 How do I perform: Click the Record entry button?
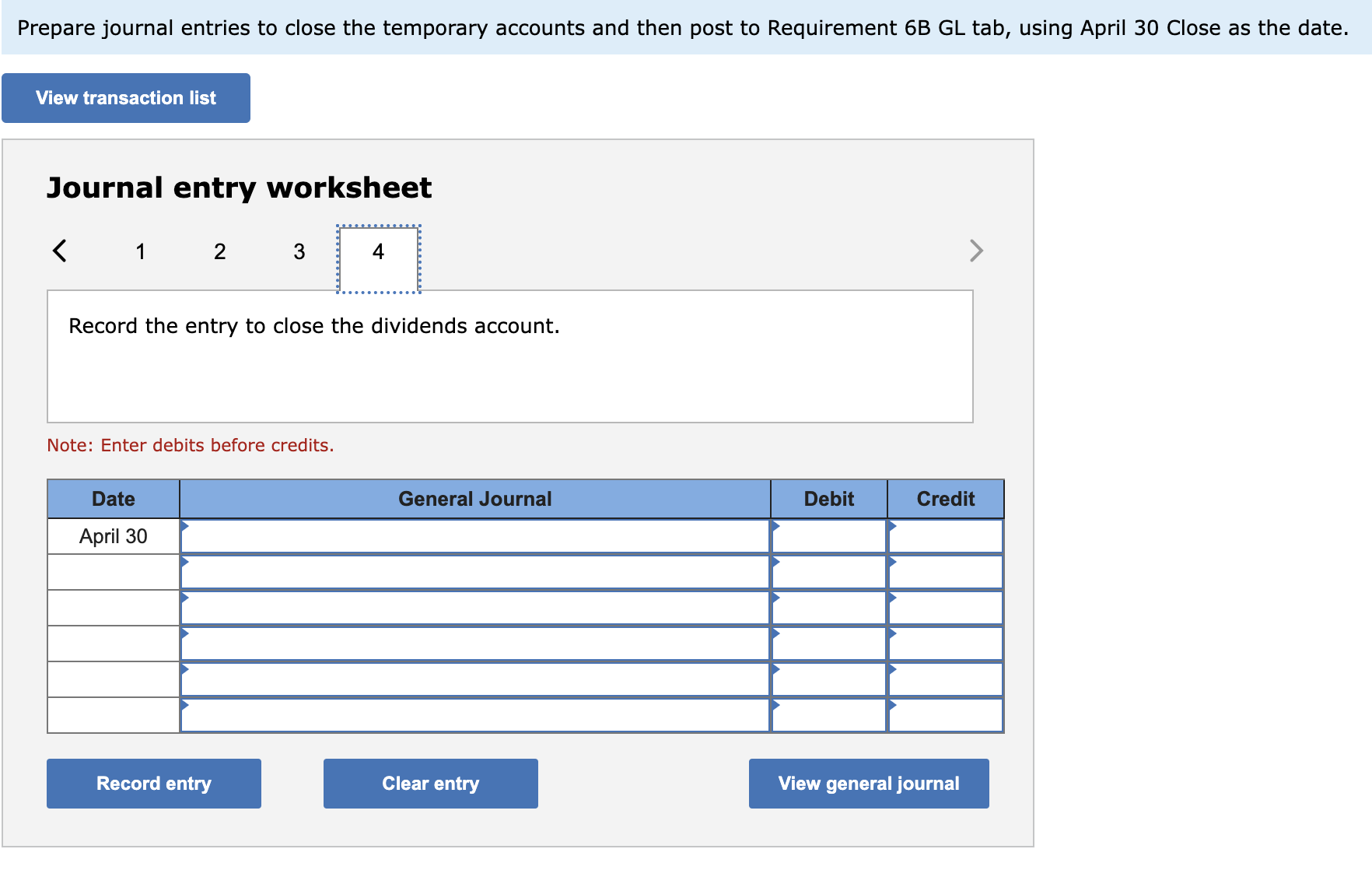pos(153,783)
